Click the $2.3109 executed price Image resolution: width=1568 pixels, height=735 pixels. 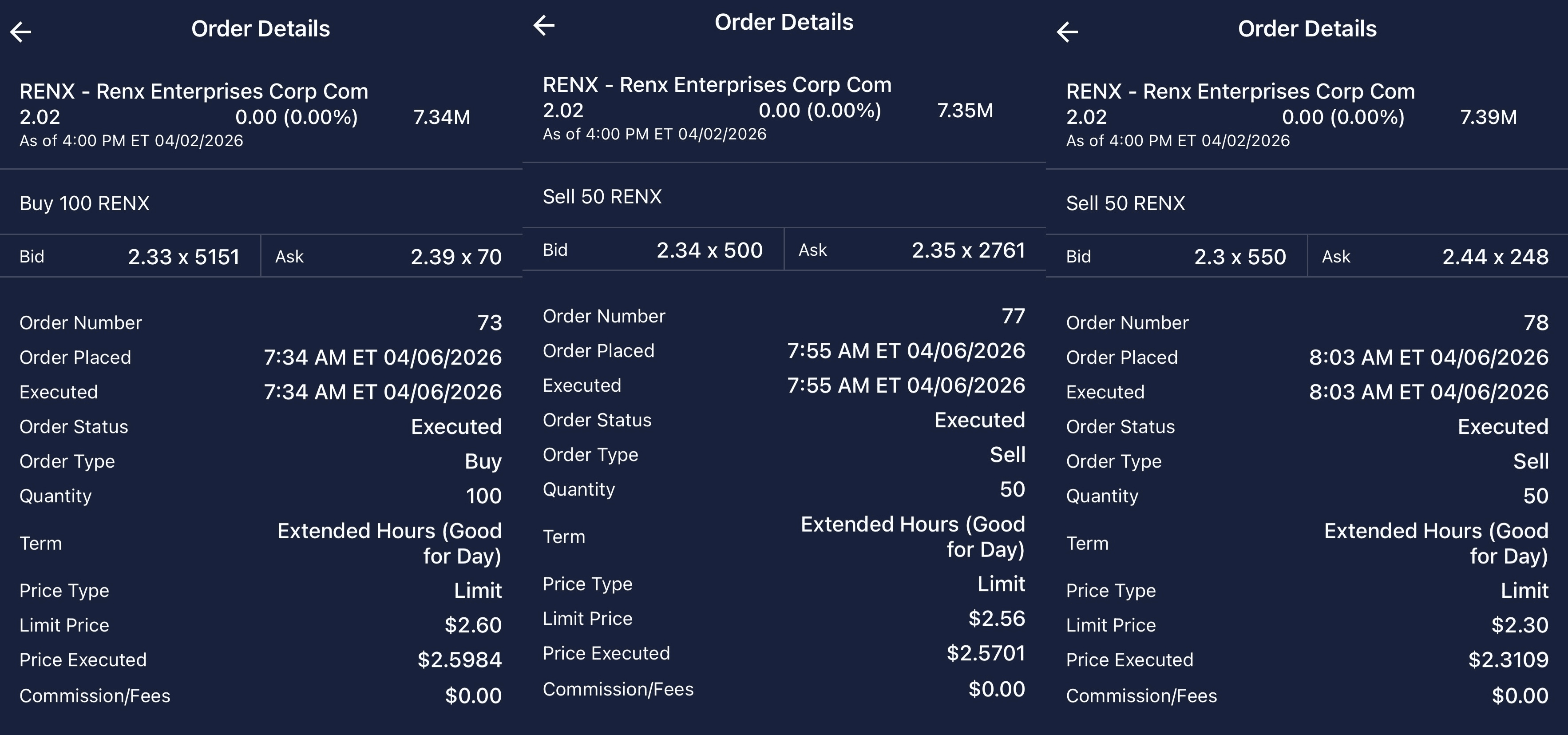pyautogui.click(x=1508, y=660)
